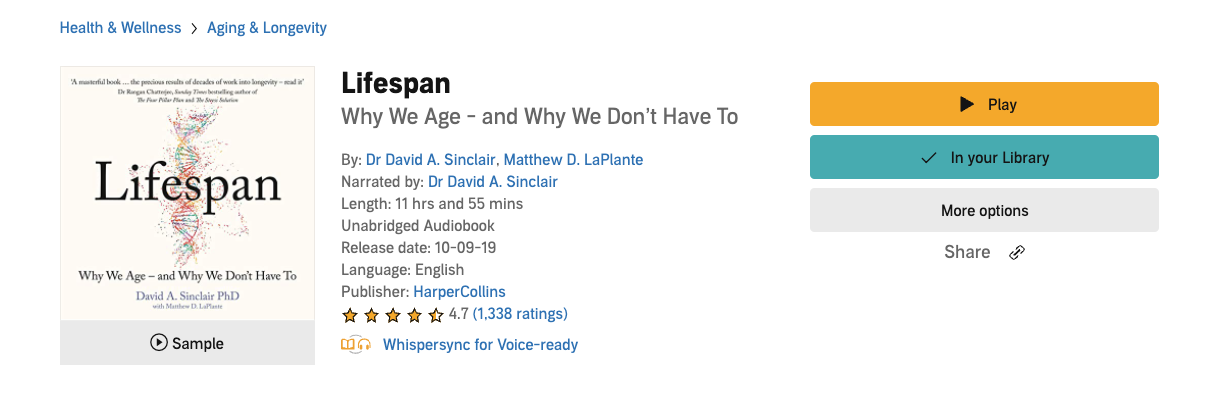This screenshot has height=412, width=1219.
Task: Toggle the In your Library button
Action: (984, 157)
